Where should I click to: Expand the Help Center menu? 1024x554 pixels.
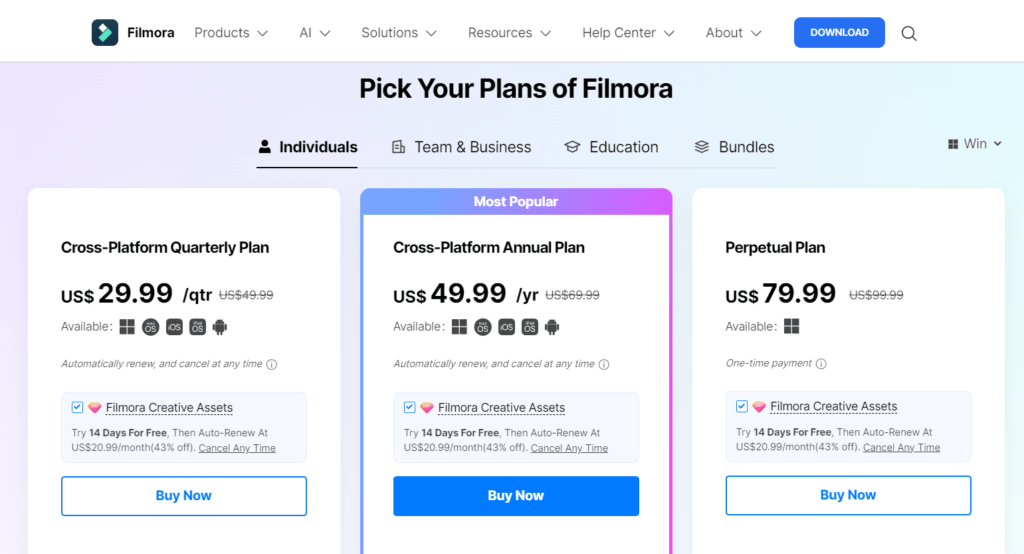coord(628,33)
